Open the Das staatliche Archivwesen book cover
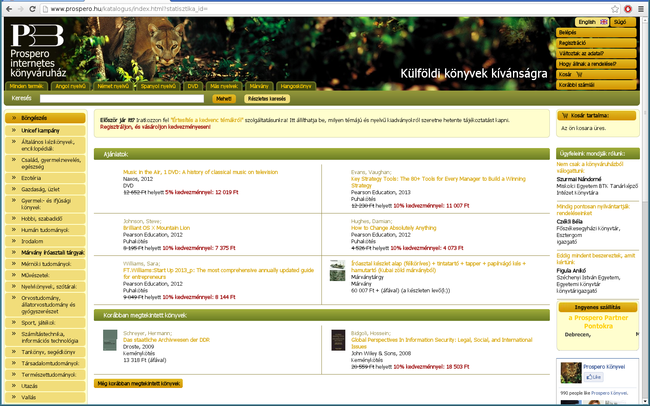 tap(110, 340)
